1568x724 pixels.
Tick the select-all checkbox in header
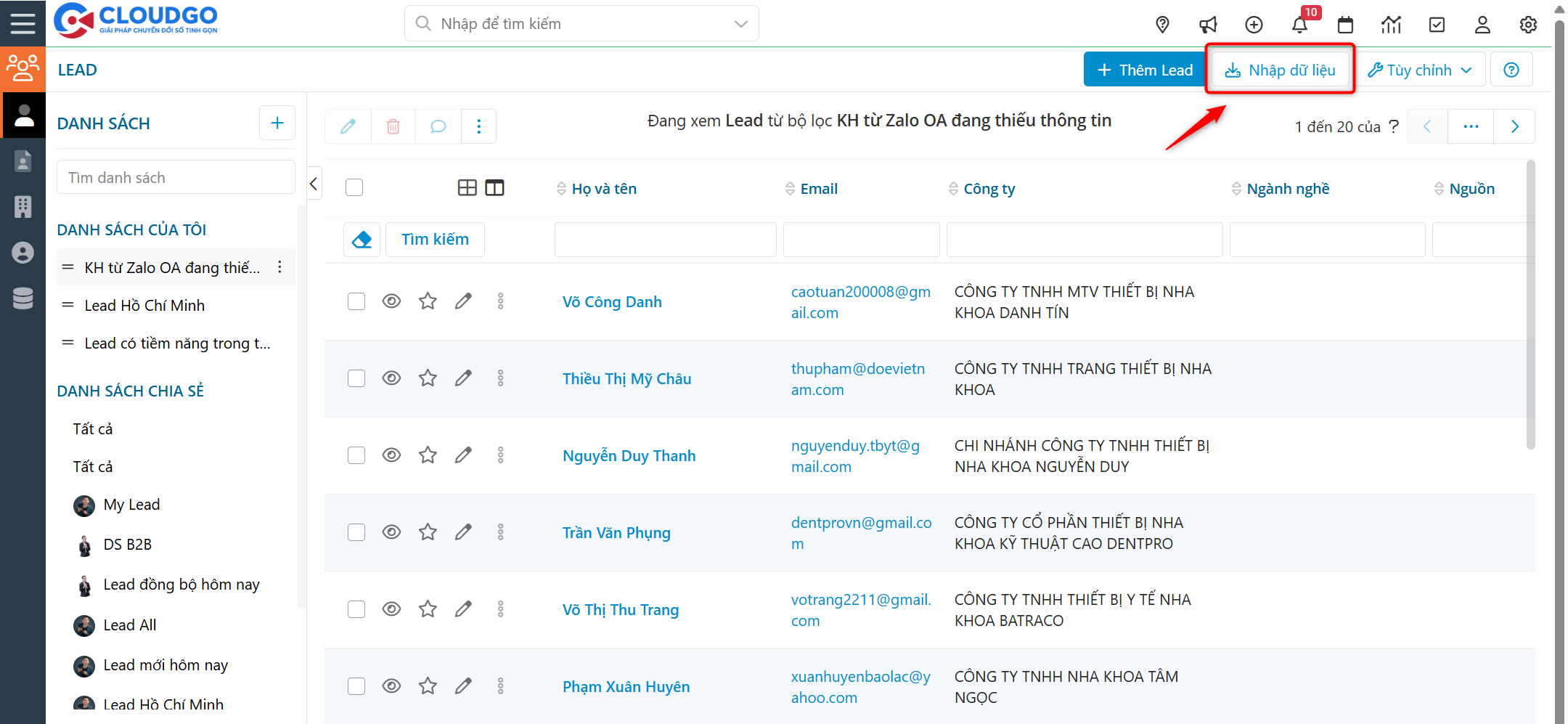[x=354, y=188]
